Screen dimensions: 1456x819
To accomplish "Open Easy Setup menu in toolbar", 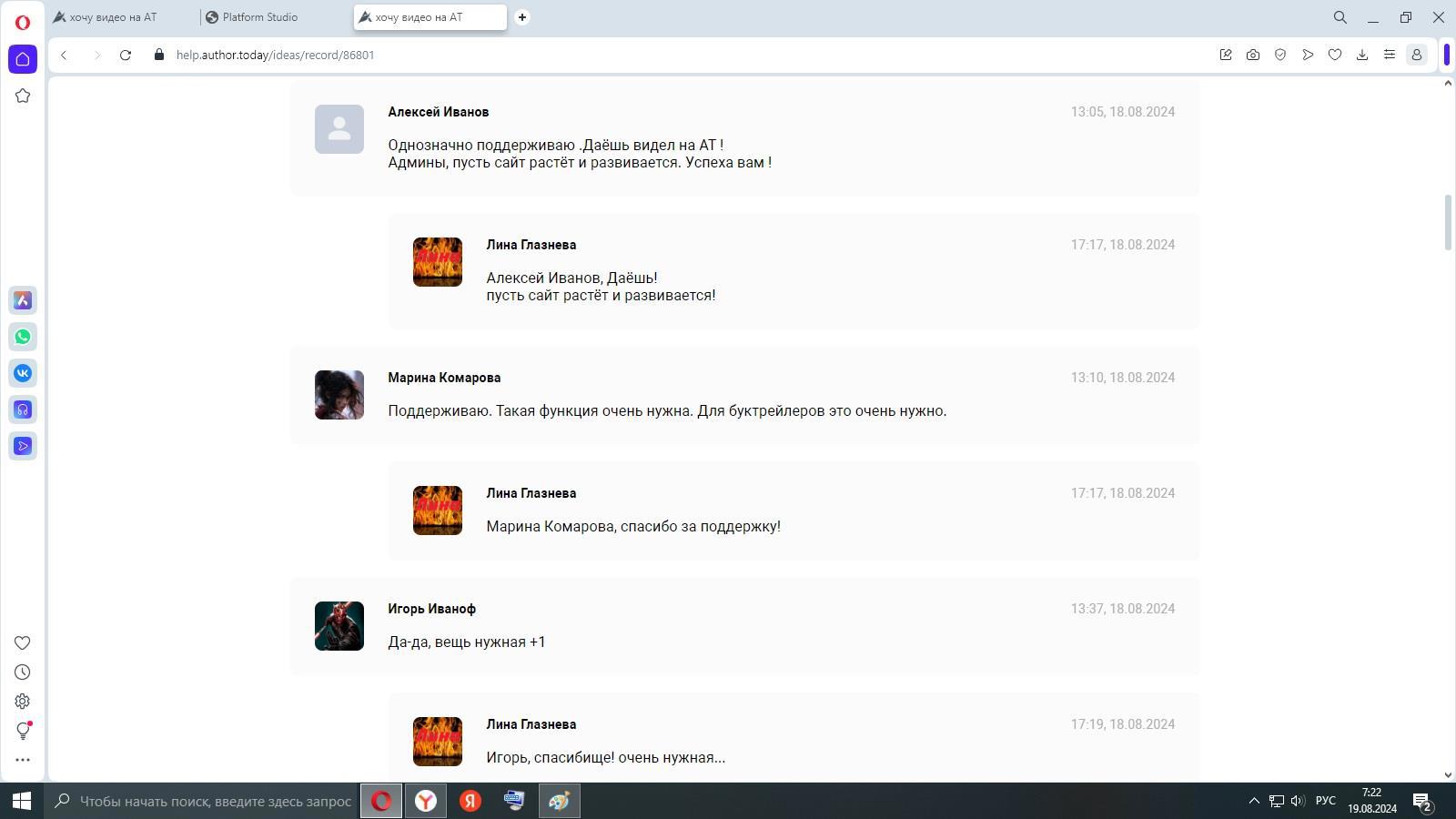I will (1390, 55).
